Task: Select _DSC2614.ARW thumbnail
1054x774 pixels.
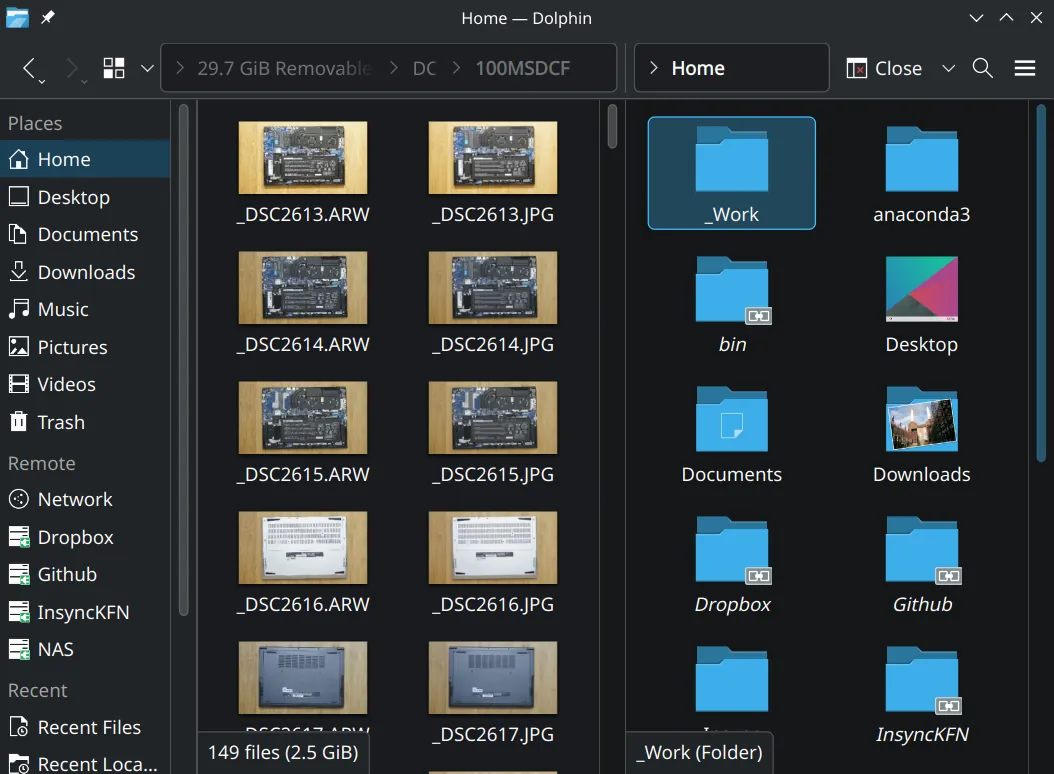Action: coord(302,287)
